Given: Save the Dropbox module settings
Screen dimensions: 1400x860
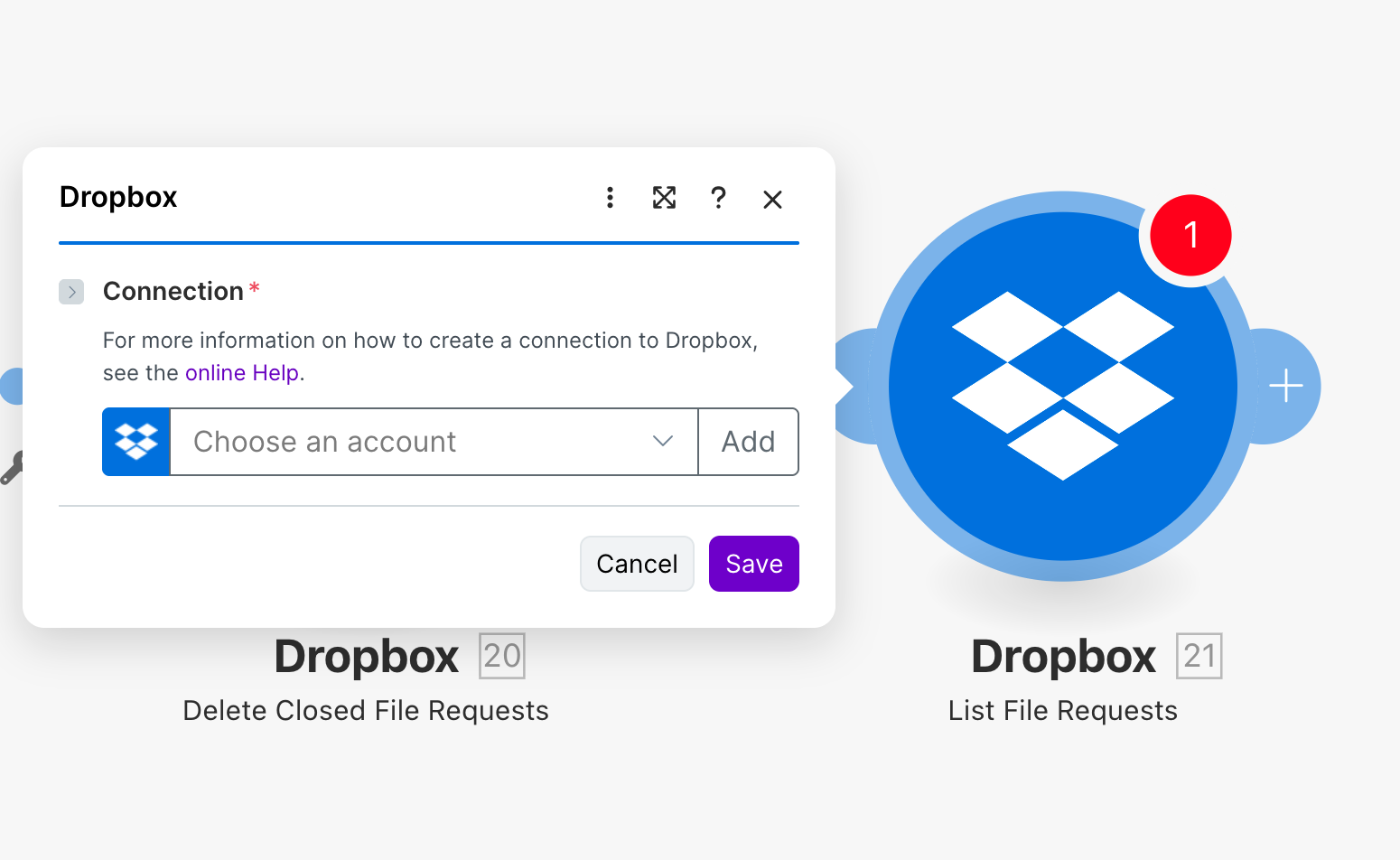Looking at the screenshot, I should coord(754,564).
